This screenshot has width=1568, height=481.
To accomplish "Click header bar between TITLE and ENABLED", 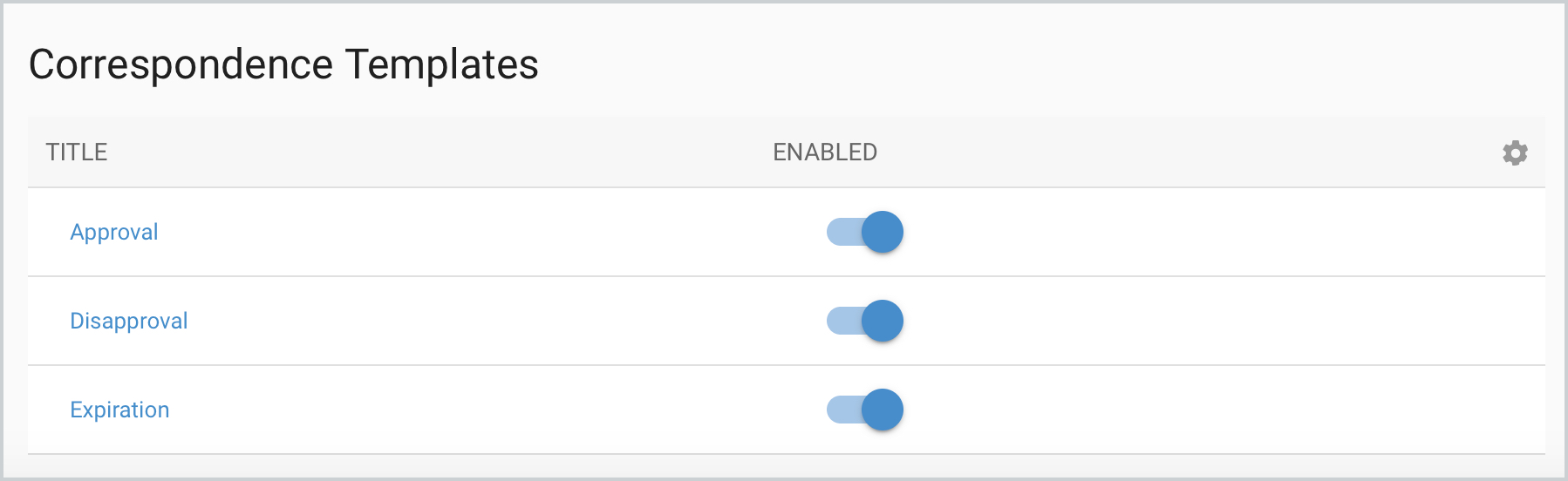I will [436, 152].
